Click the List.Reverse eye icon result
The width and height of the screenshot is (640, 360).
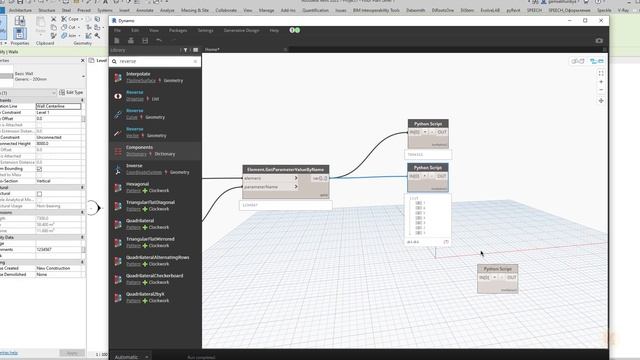pyautogui.click(x=118, y=96)
